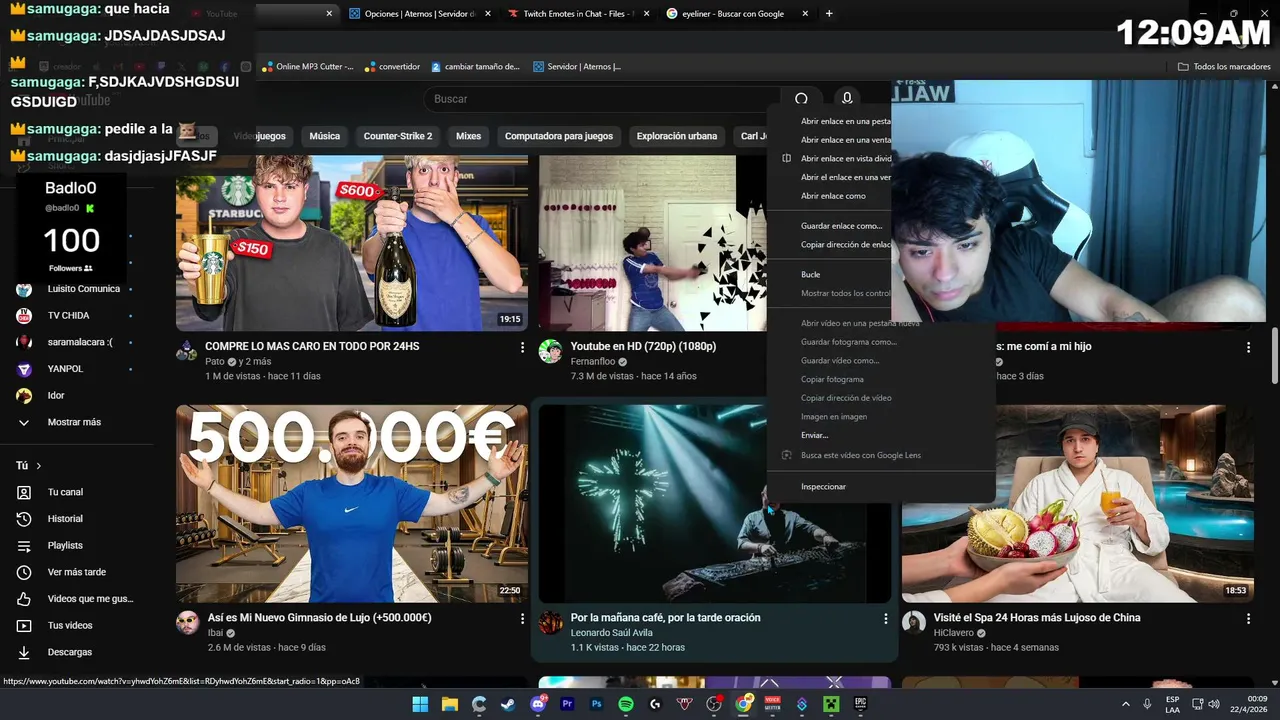Image resolution: width=1280 pixels, height=720 pixels.
Task: Open the Tu canal sidebar icon
Action: pos(24,492)
